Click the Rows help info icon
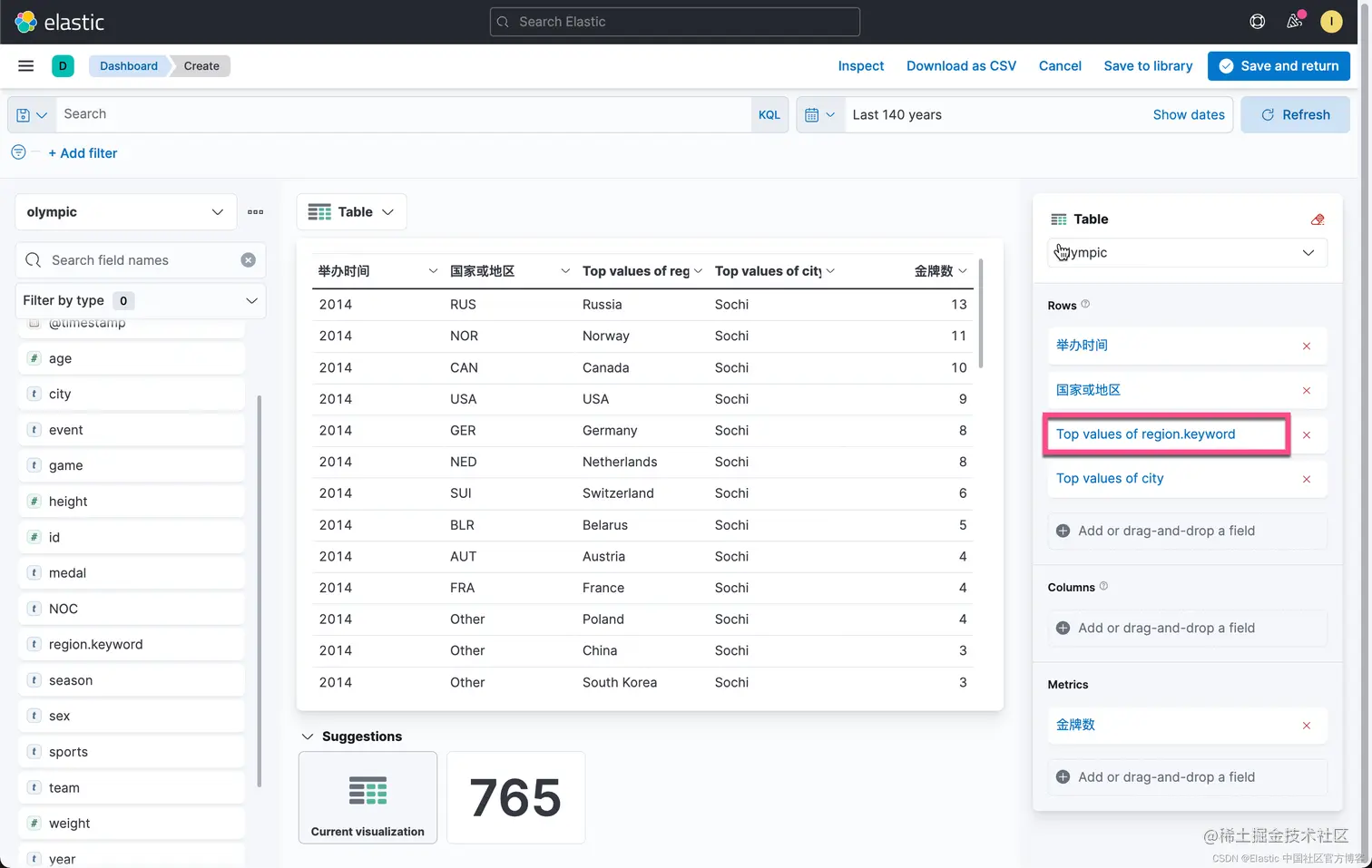The width and height of the screenshot is (1372, 868). point(1085,305)
